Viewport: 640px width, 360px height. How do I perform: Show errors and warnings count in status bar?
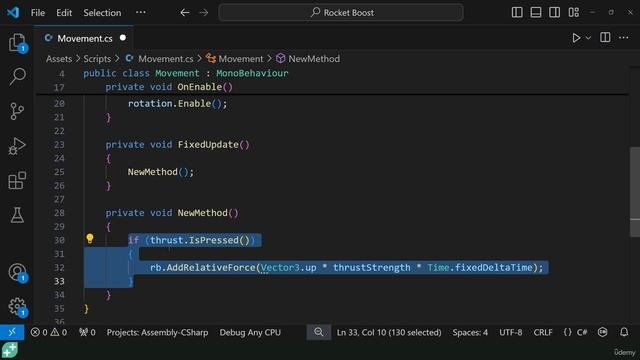tap(49, 332)
